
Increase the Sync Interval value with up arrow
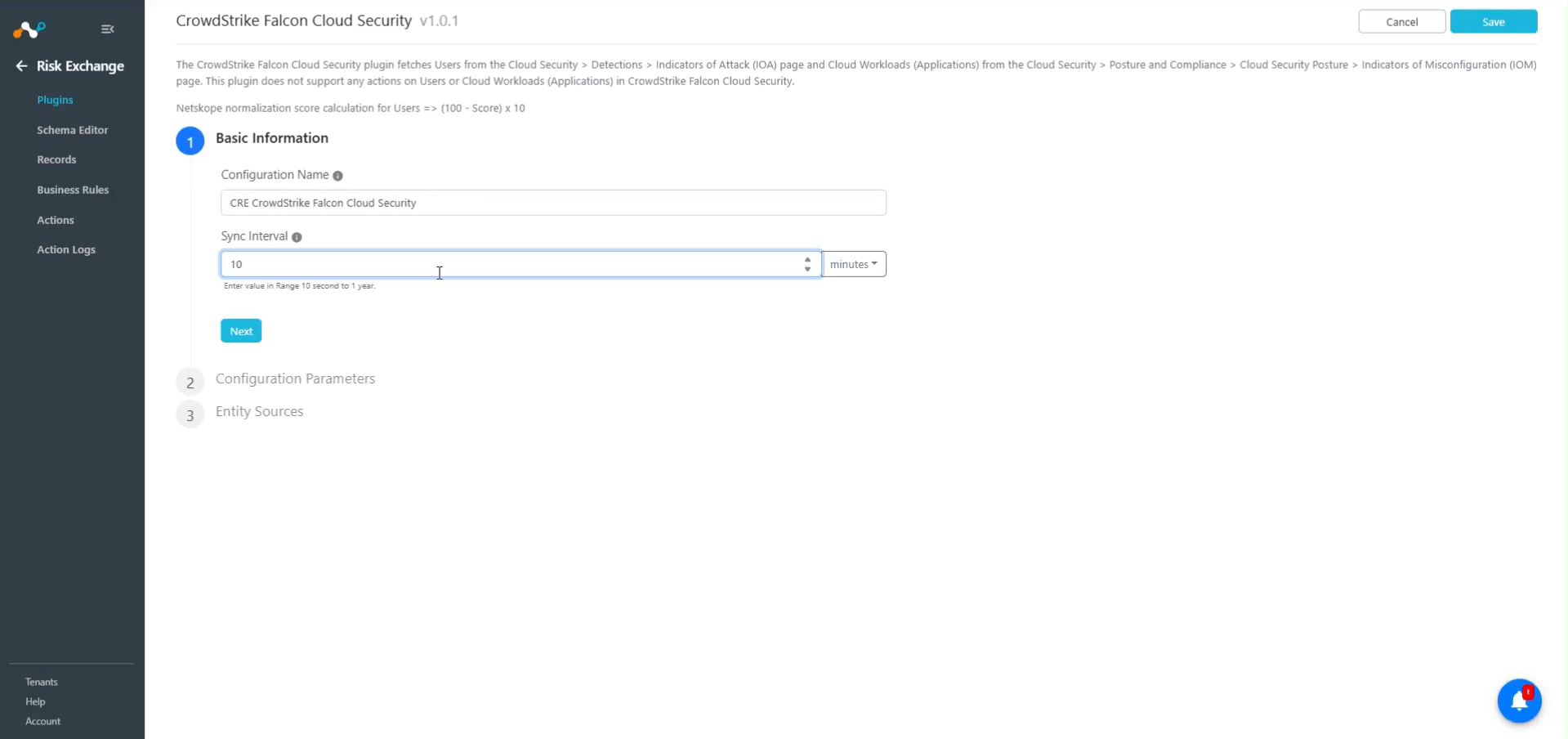point(807,259)
